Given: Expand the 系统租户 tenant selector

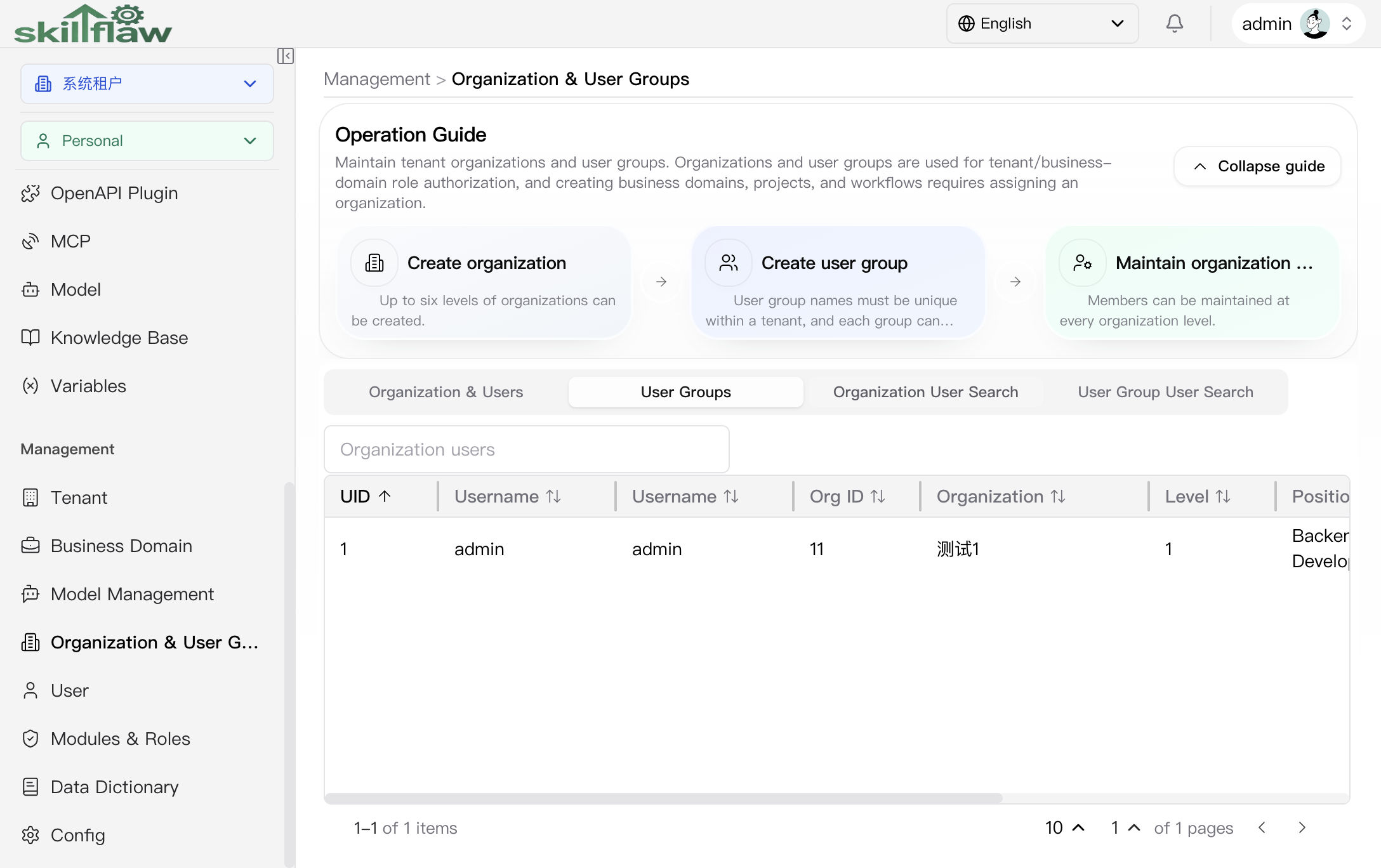Looking at the screenshot, I should click(x=147, y=84).
